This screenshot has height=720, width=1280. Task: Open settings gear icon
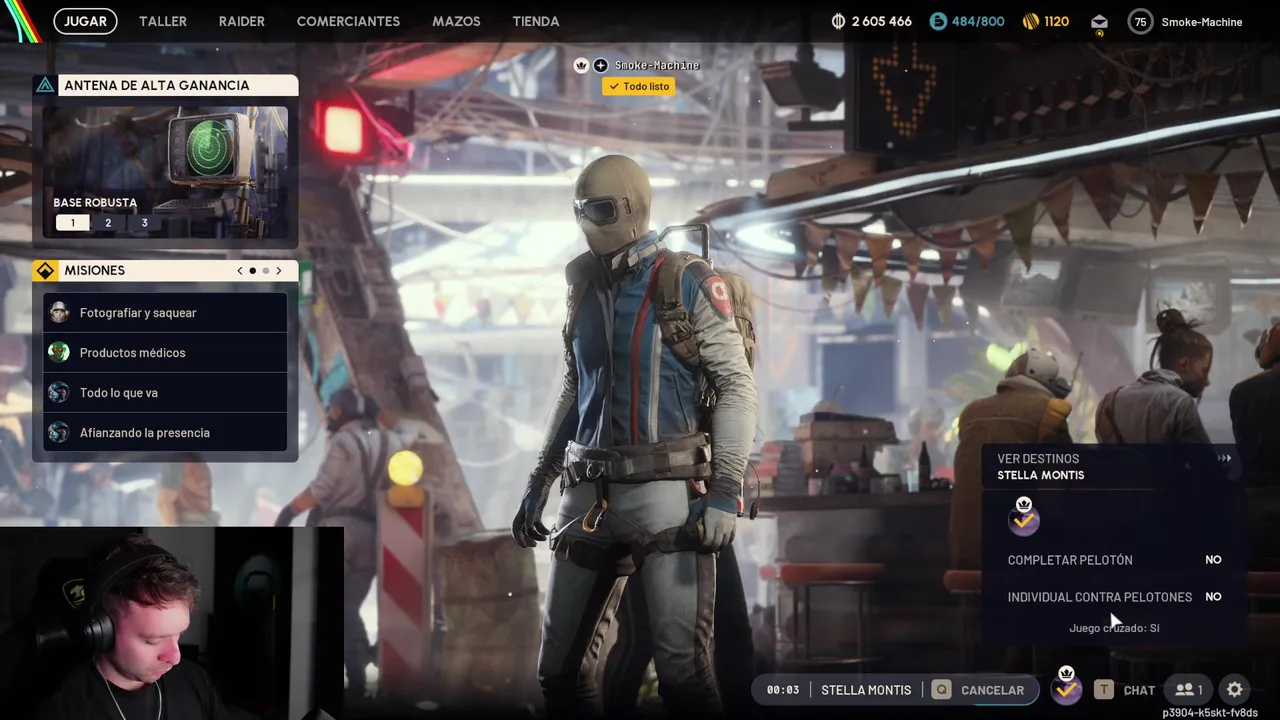coord(1235,689)
